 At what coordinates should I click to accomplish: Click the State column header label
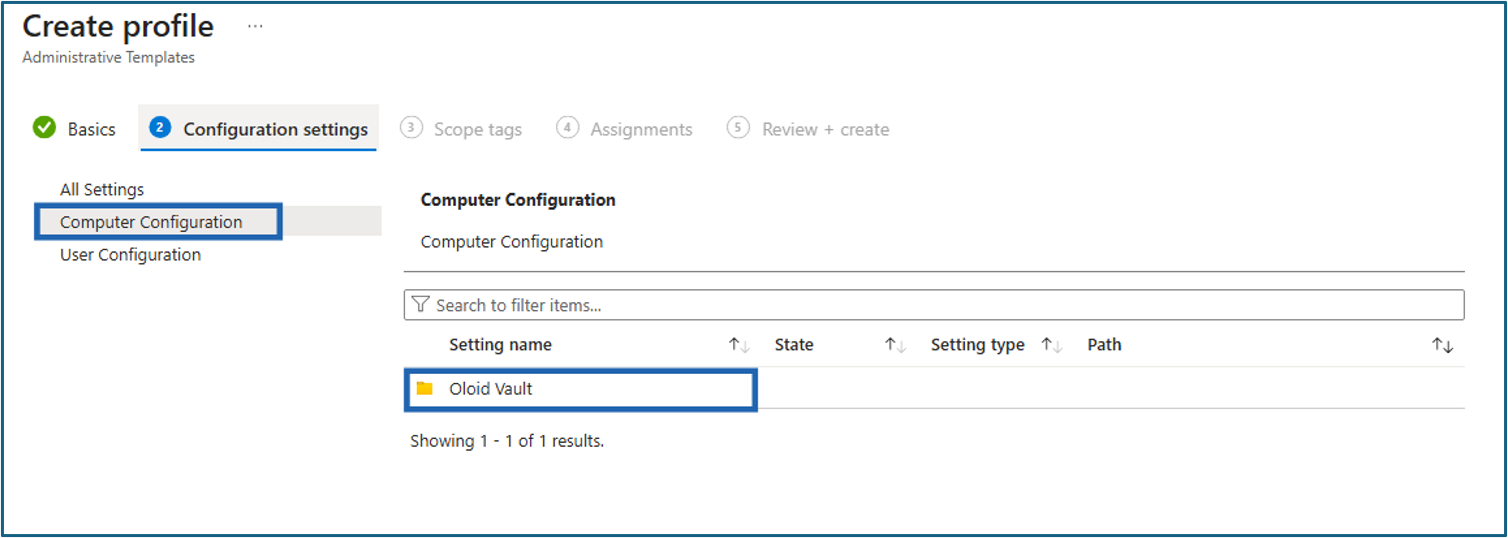point(794,345)
